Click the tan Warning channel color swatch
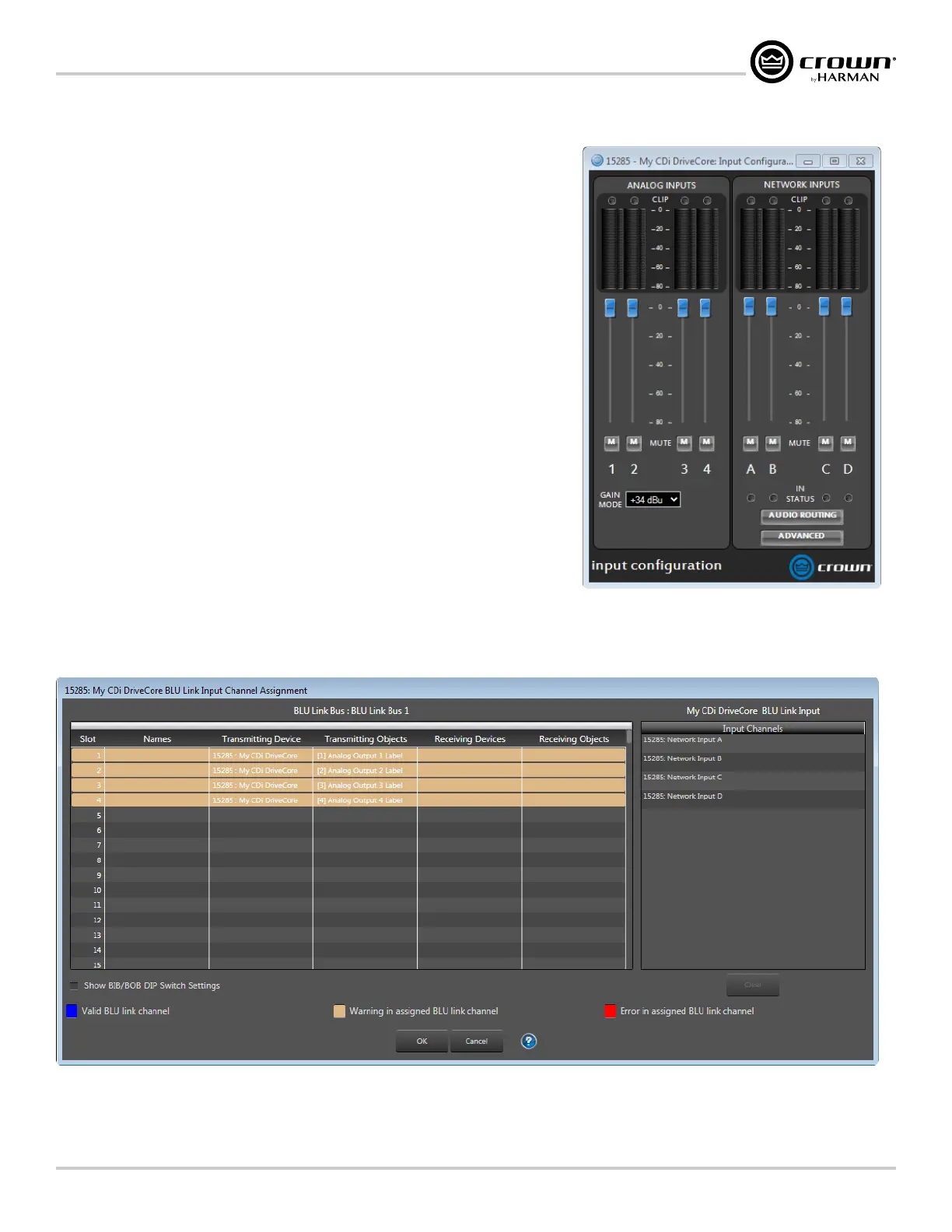This screenshot has height=1232, width=952. 339,1011
